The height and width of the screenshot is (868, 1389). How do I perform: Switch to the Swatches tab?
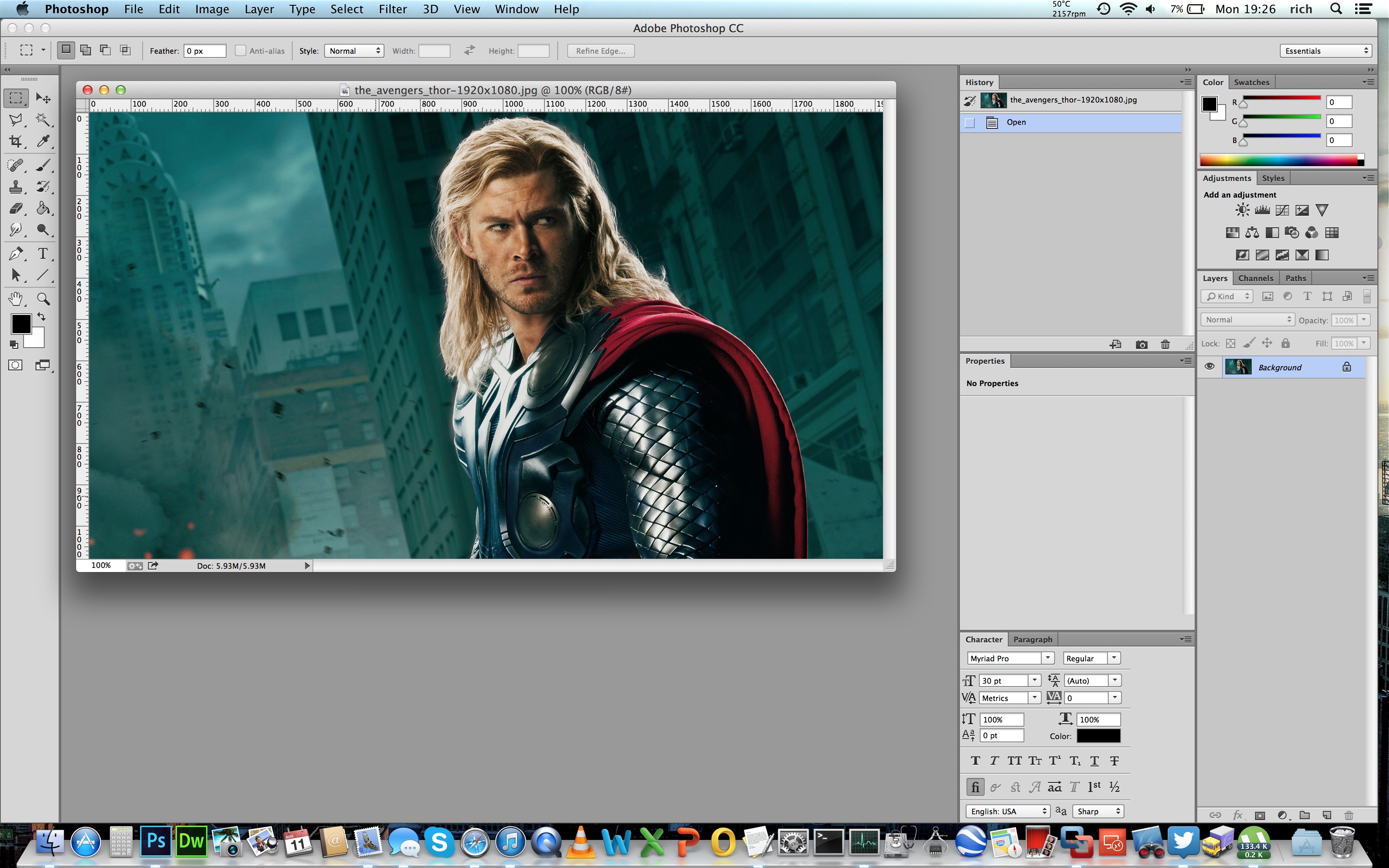pos(1251,82)
